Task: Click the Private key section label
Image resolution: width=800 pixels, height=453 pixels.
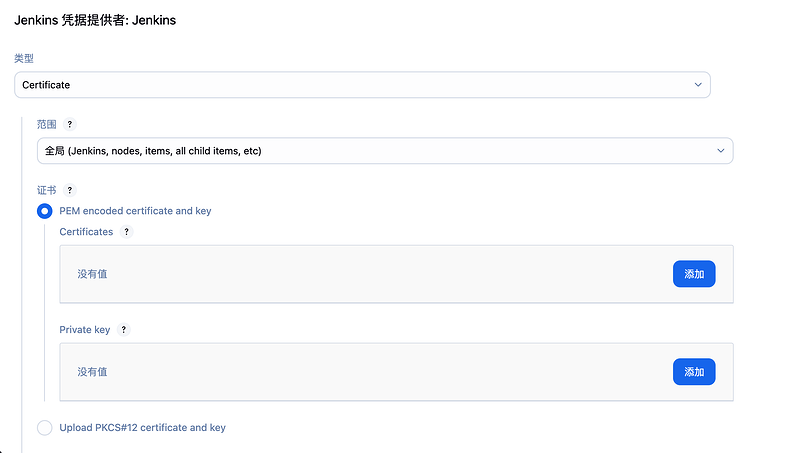Action: click(x=85, y=330)
